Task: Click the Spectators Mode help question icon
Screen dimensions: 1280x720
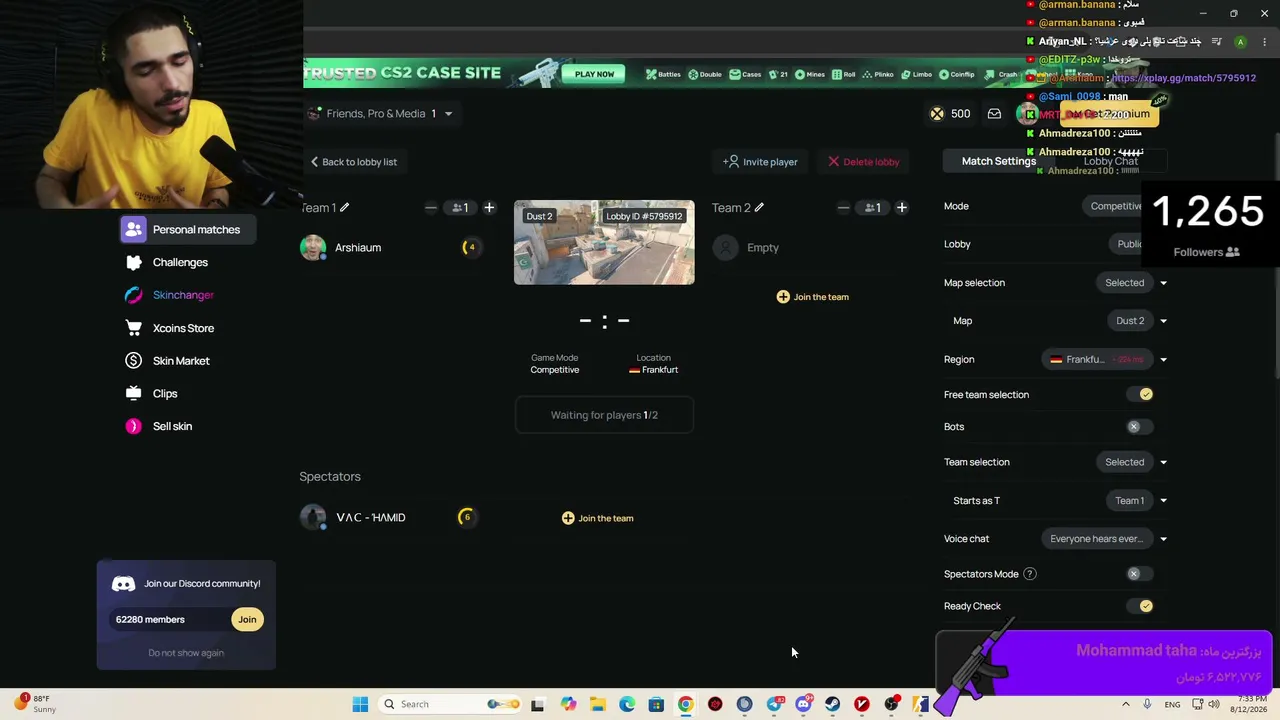Action: (x=1030, y=574)
